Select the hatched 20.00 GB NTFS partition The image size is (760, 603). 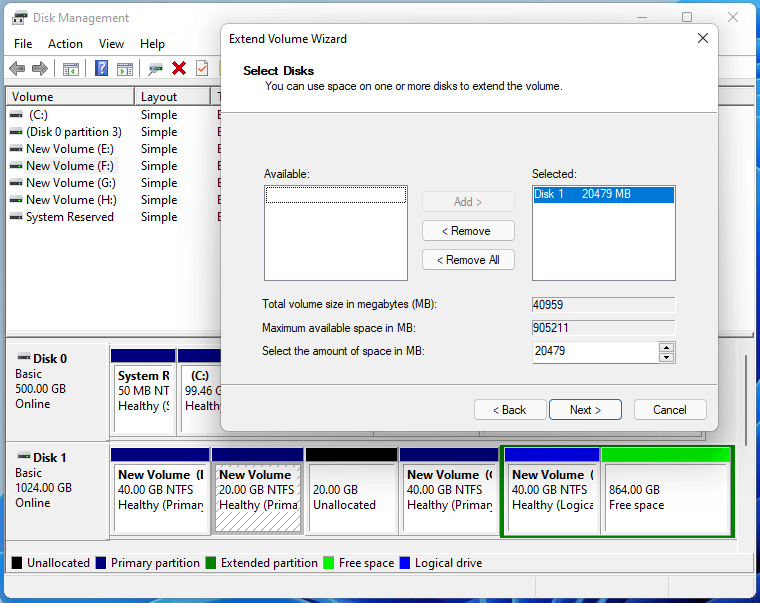coord(257,491)
